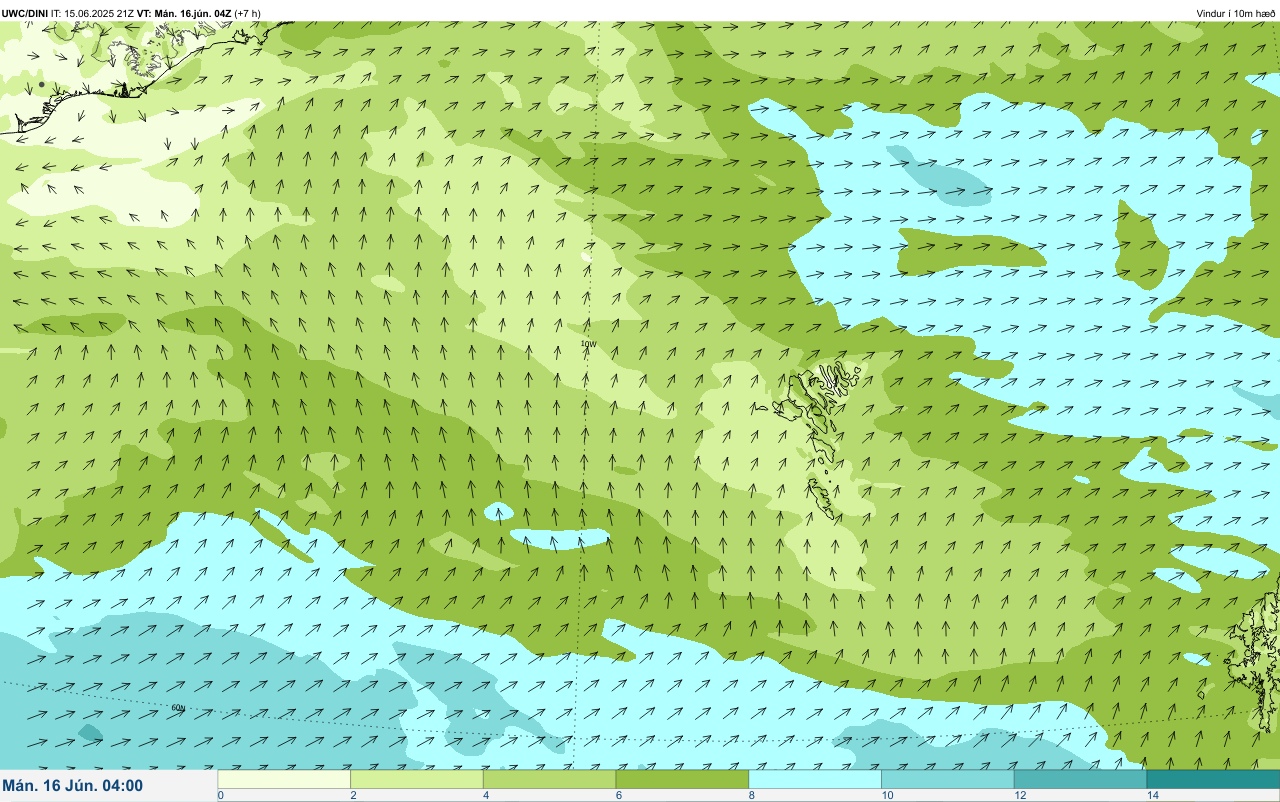
Task: Click the '60N' latitude label
Action: [x=178, y=708]
